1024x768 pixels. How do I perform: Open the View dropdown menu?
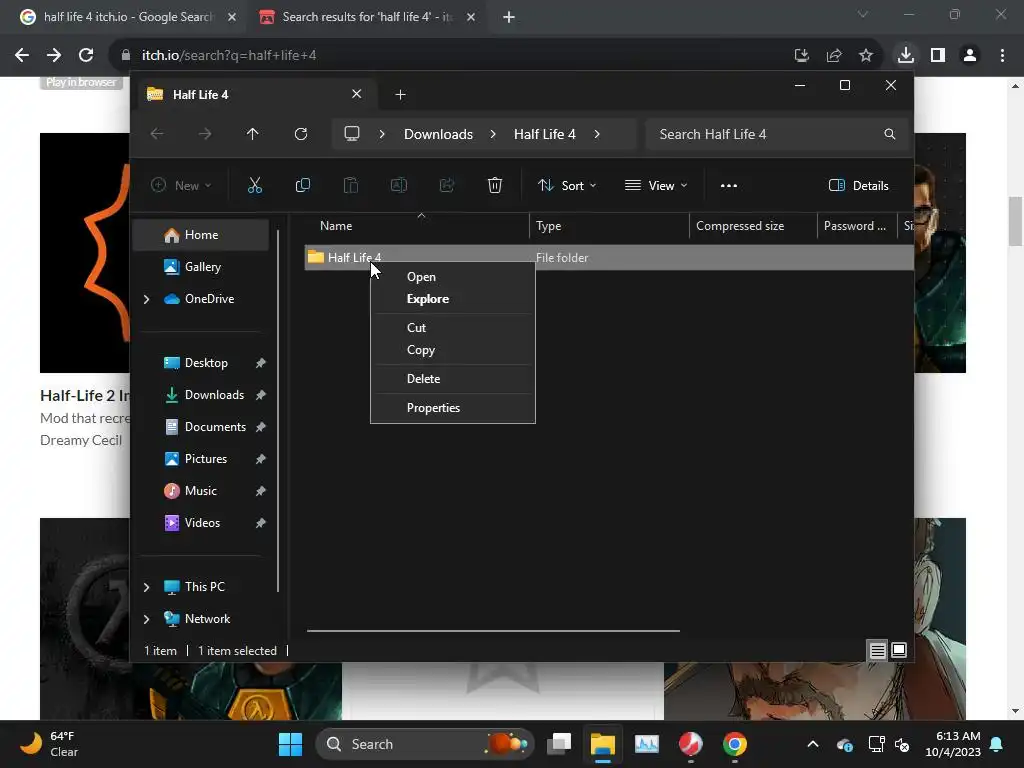click(x=656, y=185)
